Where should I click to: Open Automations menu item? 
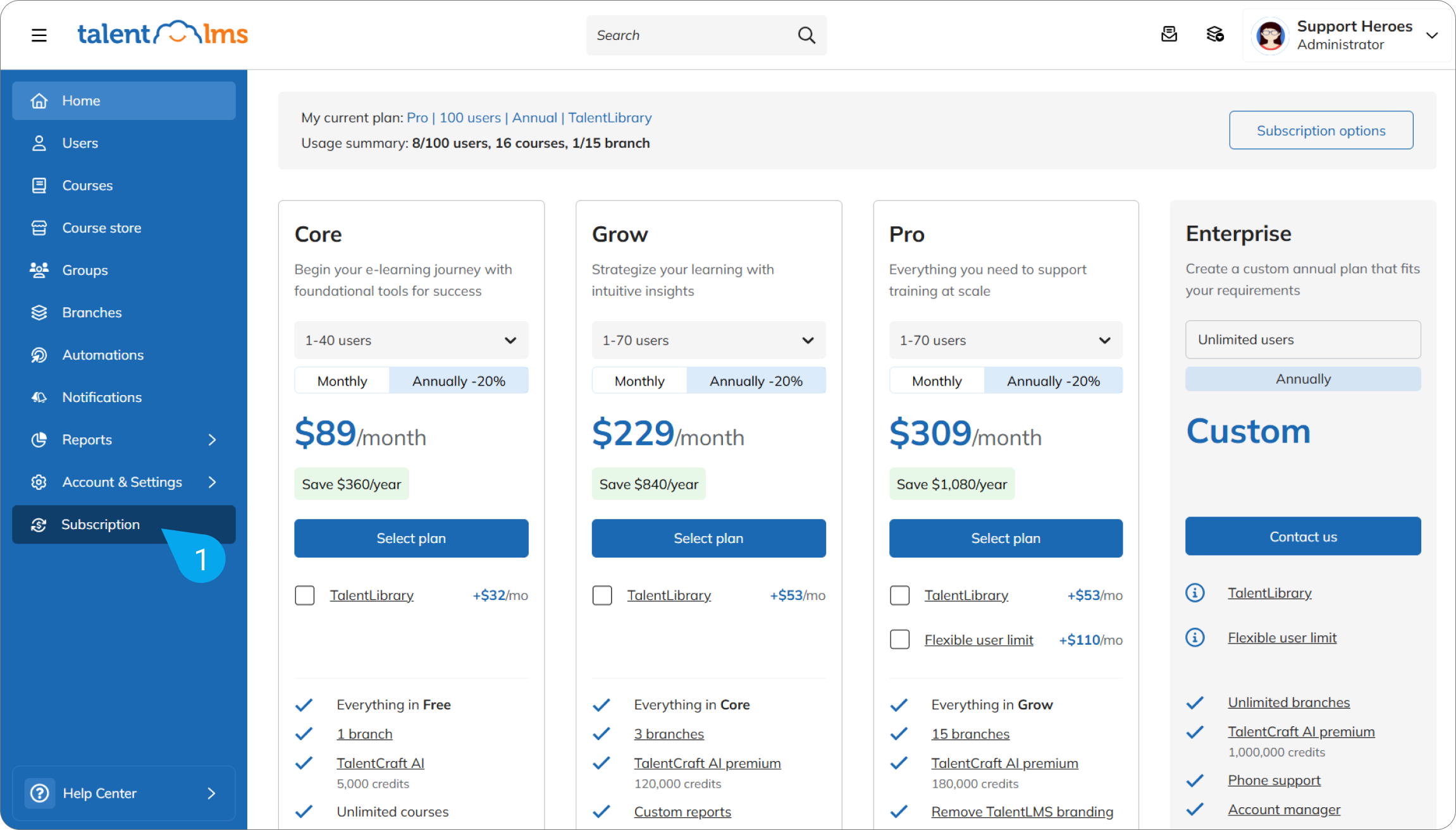click(124, 355)
